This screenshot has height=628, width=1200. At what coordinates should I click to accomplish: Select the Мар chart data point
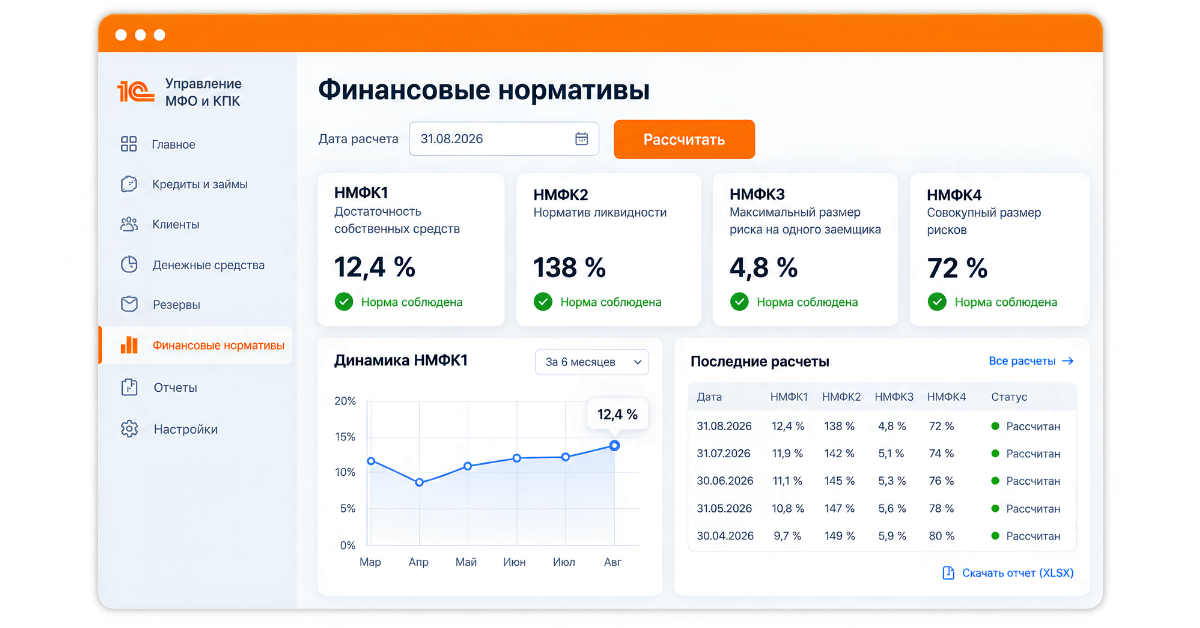coord(371,461)
